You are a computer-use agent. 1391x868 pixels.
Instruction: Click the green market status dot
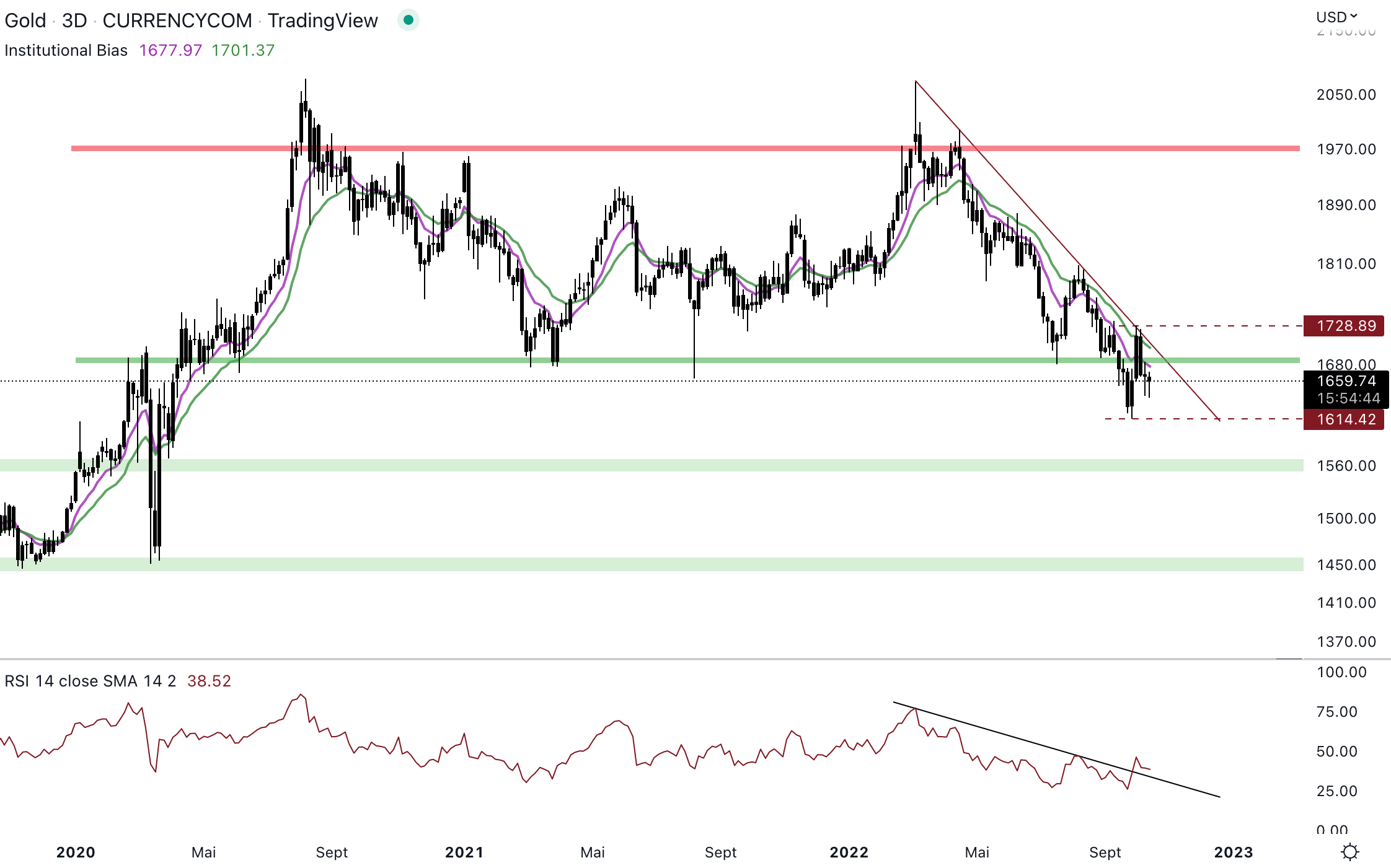tap(408, 20)
